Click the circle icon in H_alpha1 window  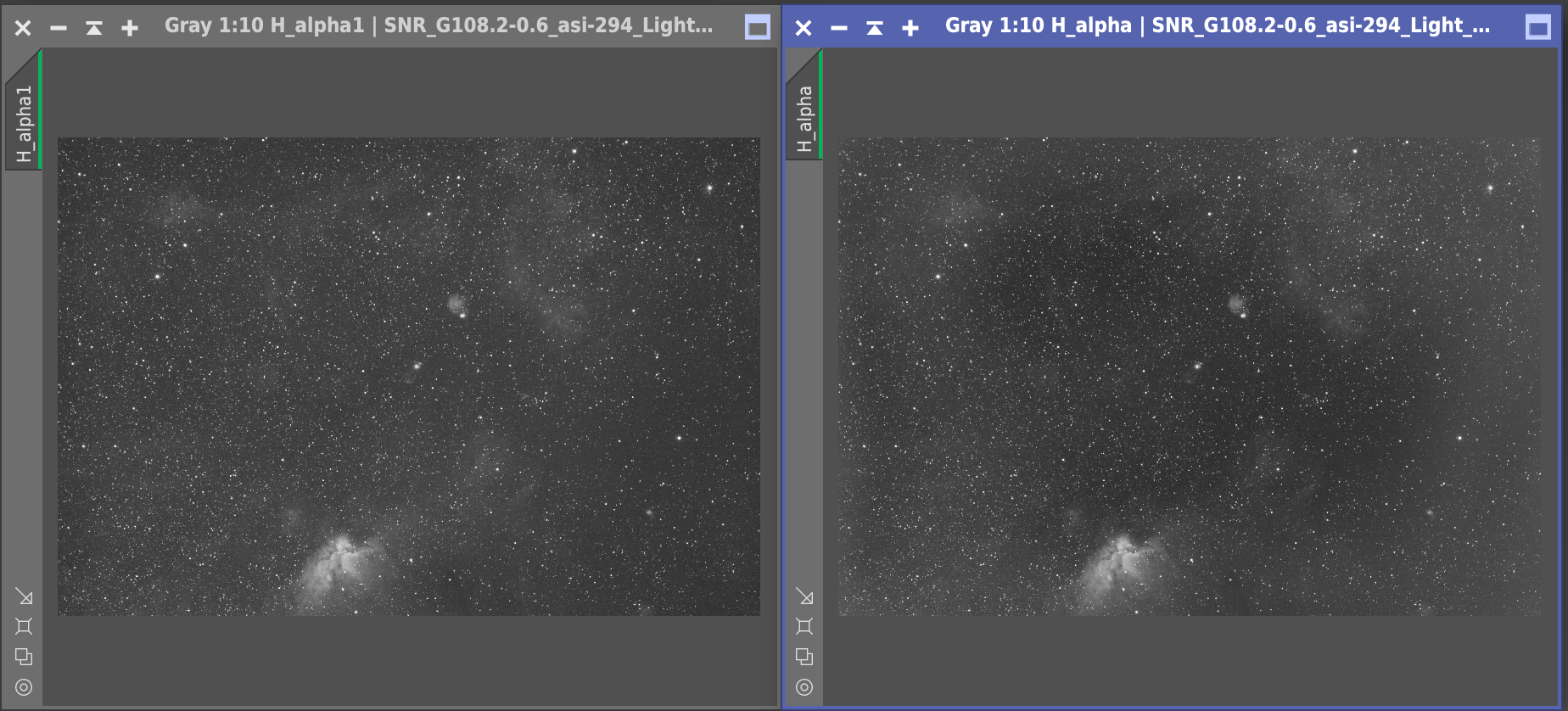[x=24, y=687]
